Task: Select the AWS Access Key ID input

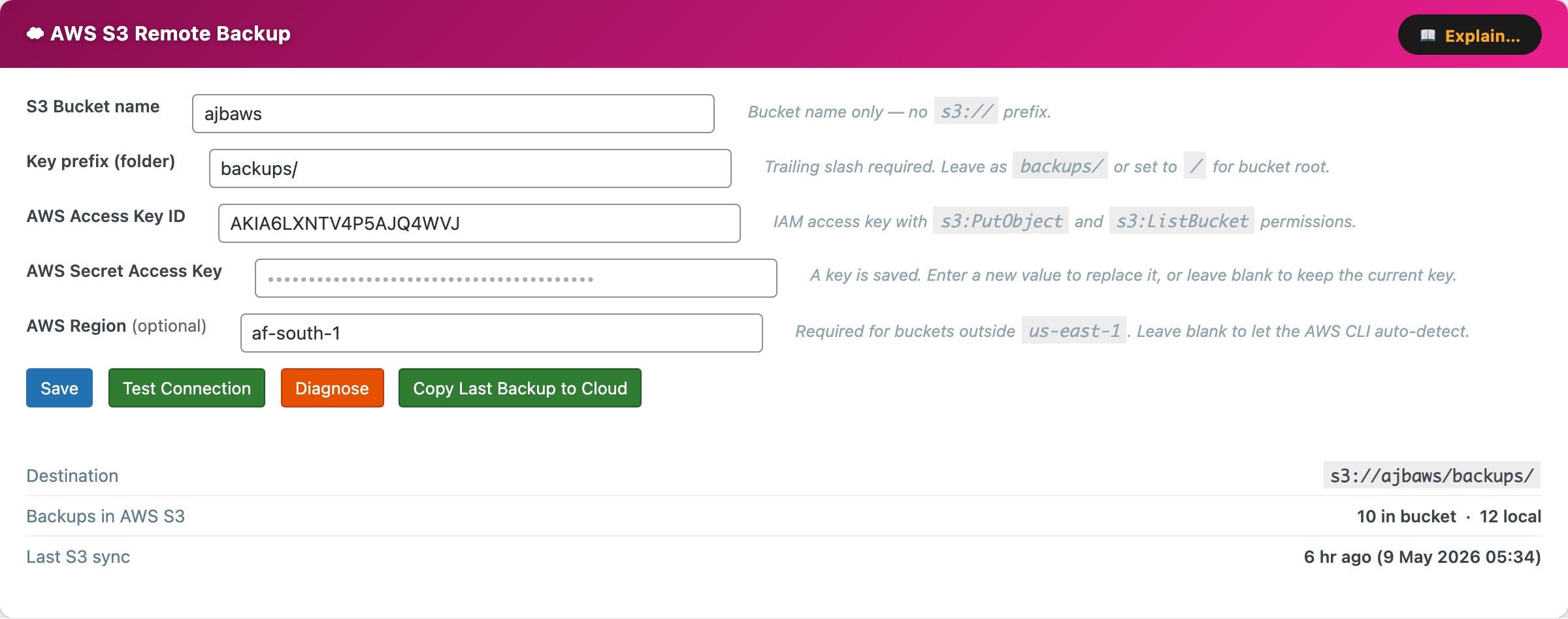Action: pyautogui.click(x=480, y=223)
